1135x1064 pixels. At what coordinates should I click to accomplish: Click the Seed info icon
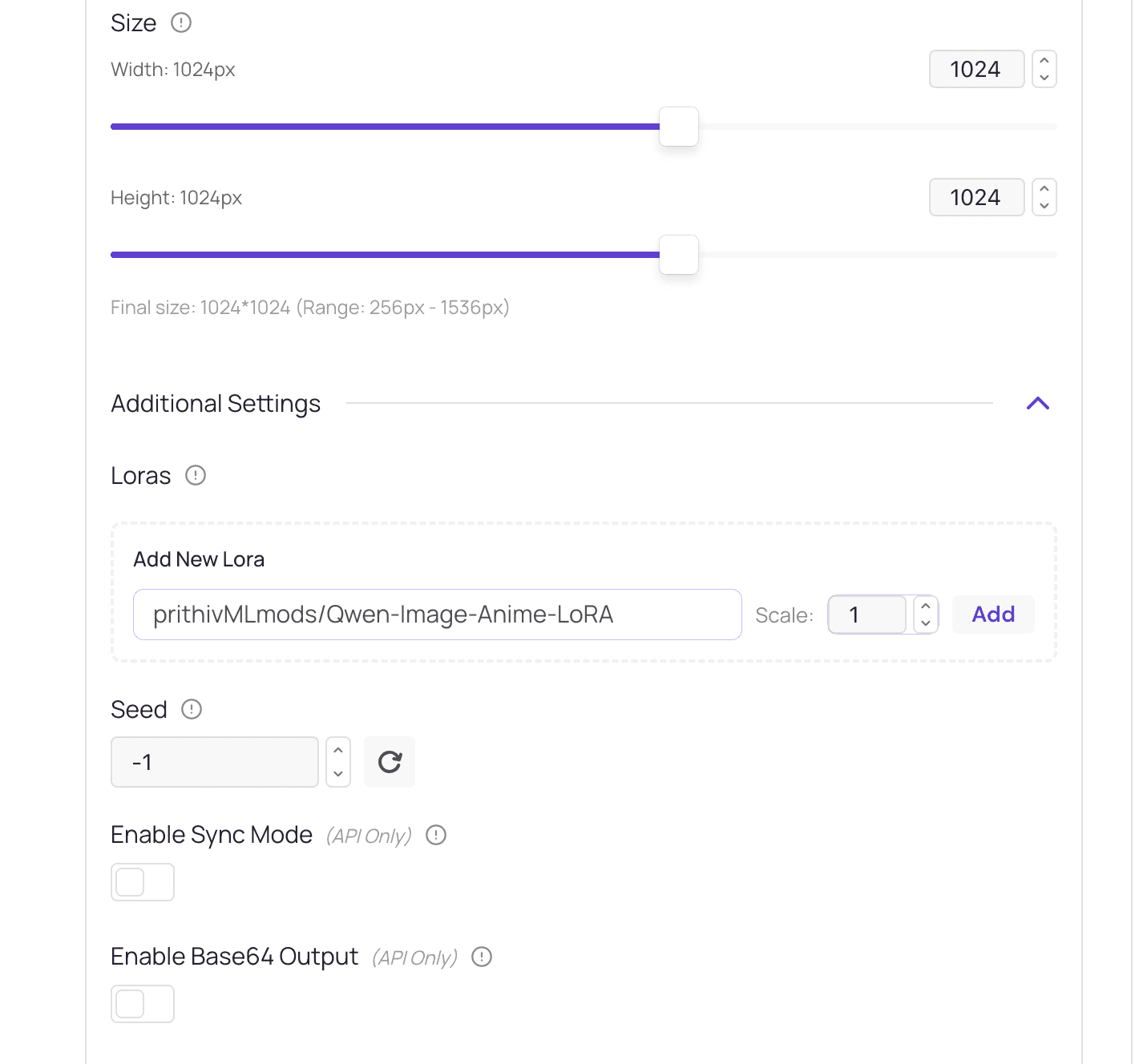click(192, 709)
